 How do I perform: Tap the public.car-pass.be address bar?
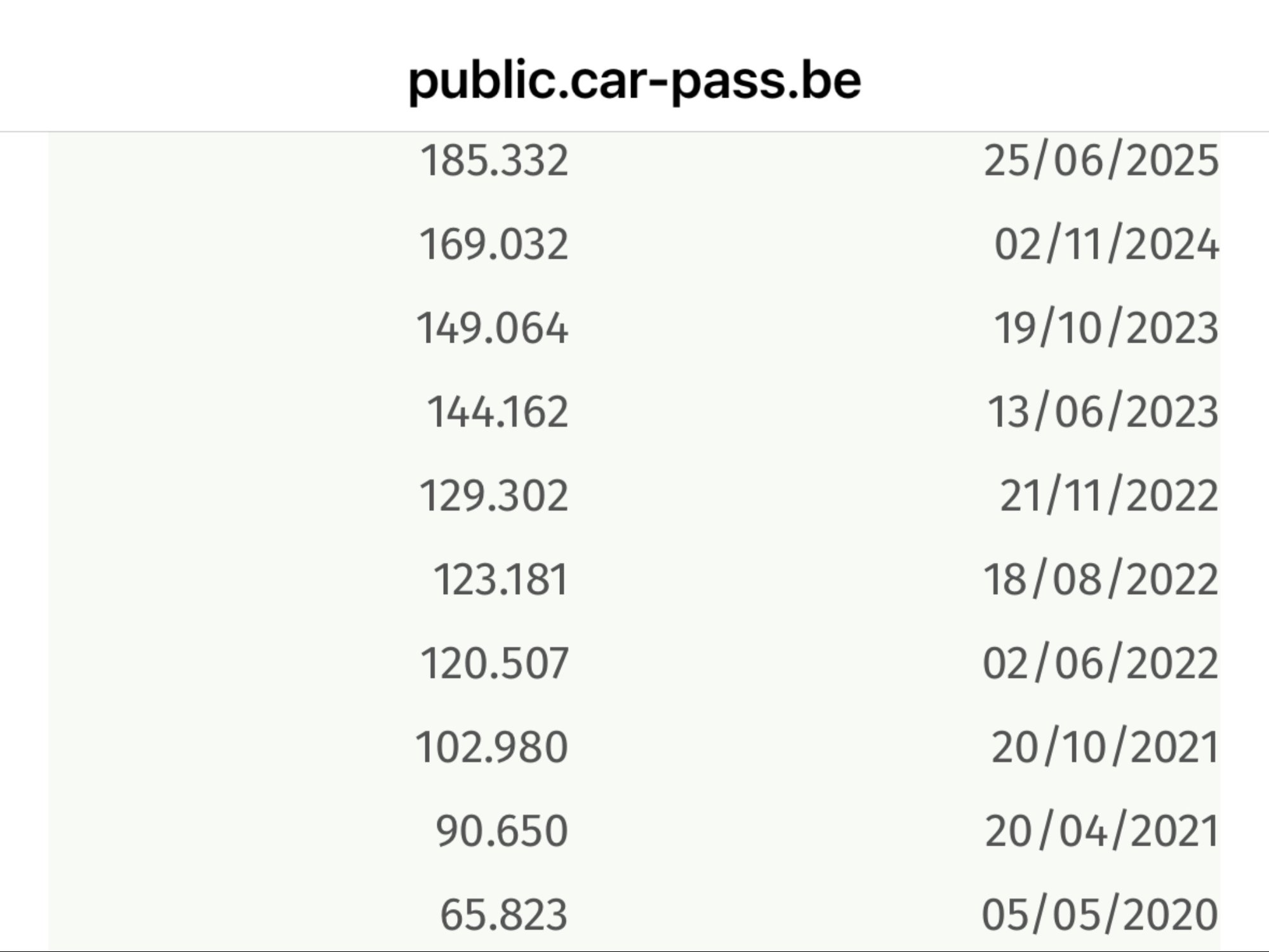[x=634, y=81]
